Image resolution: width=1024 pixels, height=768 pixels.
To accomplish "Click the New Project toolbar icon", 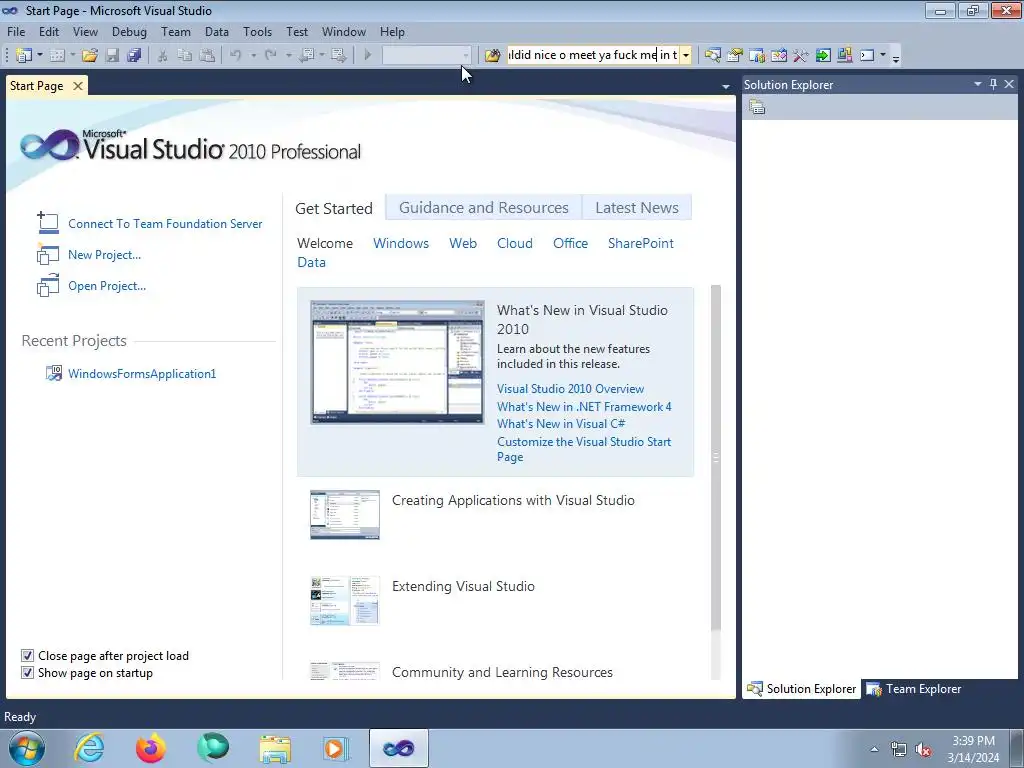I will [24, 56].
